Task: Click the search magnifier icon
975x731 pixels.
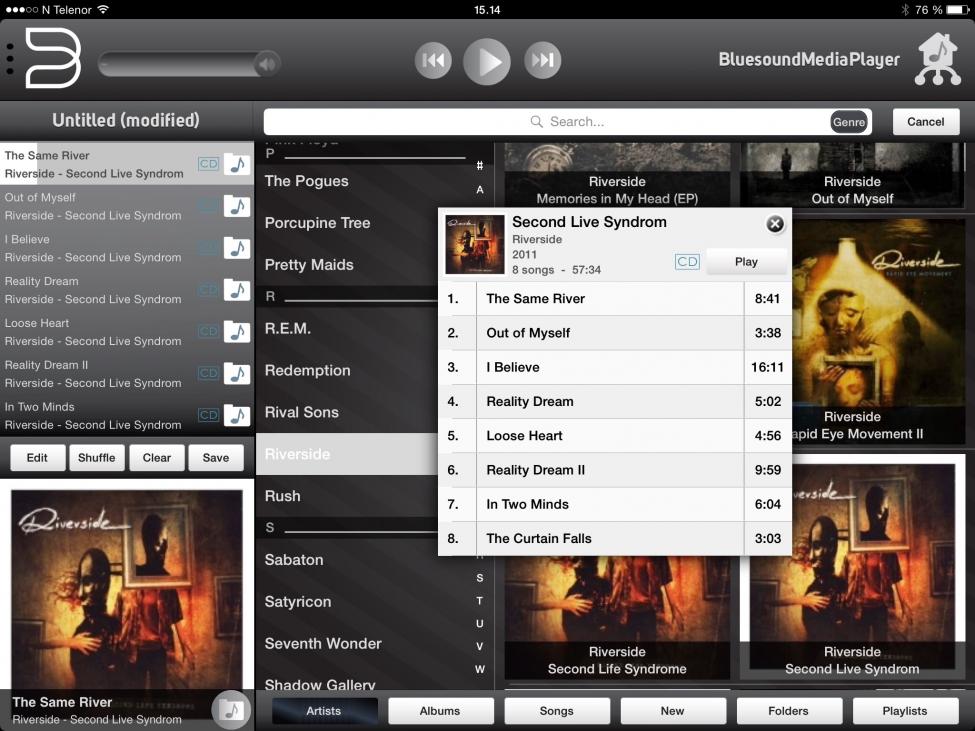Action: click(x=536, y=121)
